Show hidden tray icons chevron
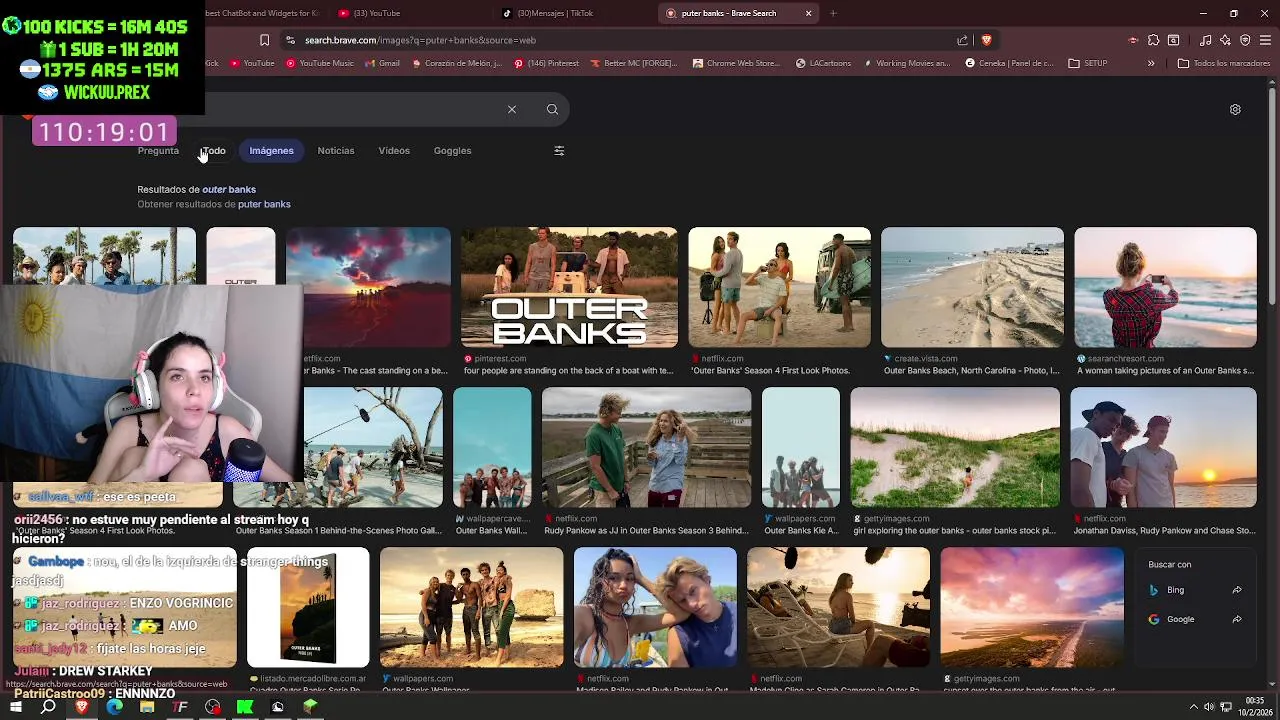1280x720 pixels. [x=1195, y=707]
